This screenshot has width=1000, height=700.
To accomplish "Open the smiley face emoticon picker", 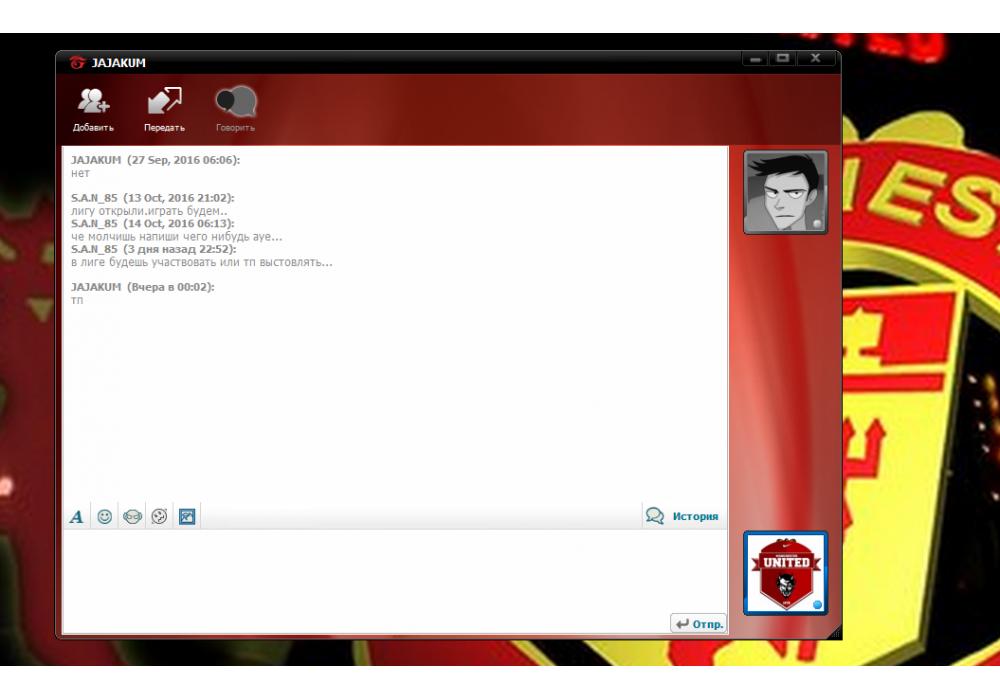I will coord(104,517).
